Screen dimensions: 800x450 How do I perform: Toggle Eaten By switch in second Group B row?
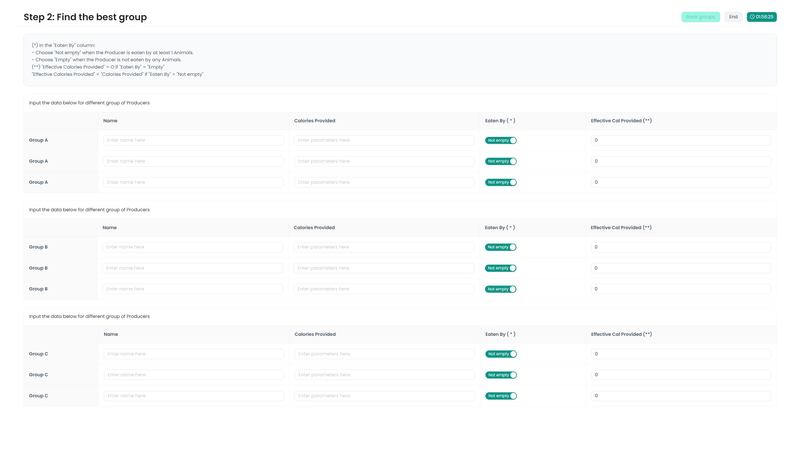(x=501, y=268)
